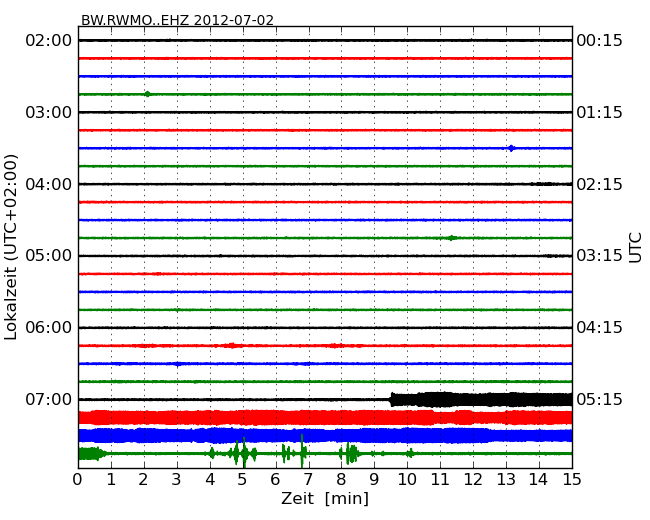This screenshot has height=520, width=650.
Task: Click the plot title BW.RWMO..EHZ 2012-07-02
Action: click(177, 20)
